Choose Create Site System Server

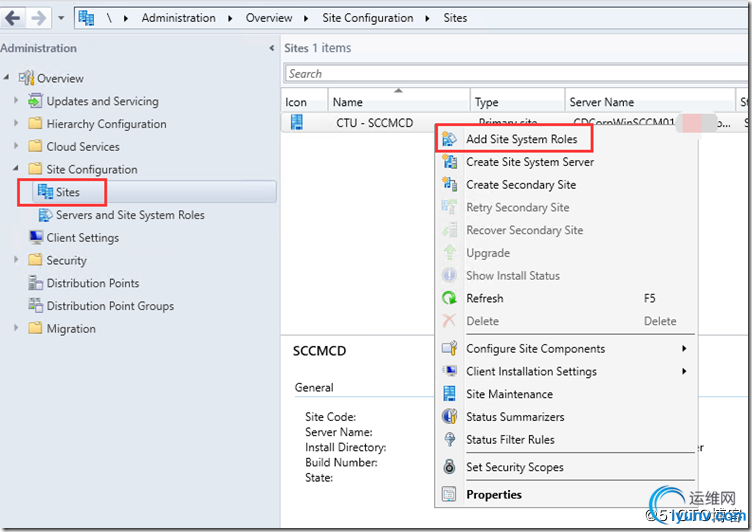(x=566, y=162)
